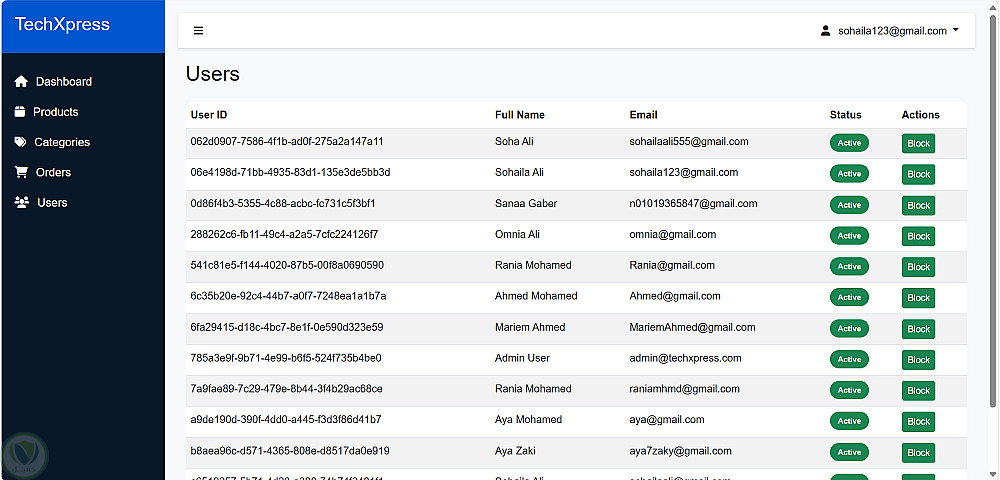Toggle the hamburger sidebar menu icon
Image resolution: width=1000 pixels, height=480 pixels.
pyautogui.click(x=198, y=31)
